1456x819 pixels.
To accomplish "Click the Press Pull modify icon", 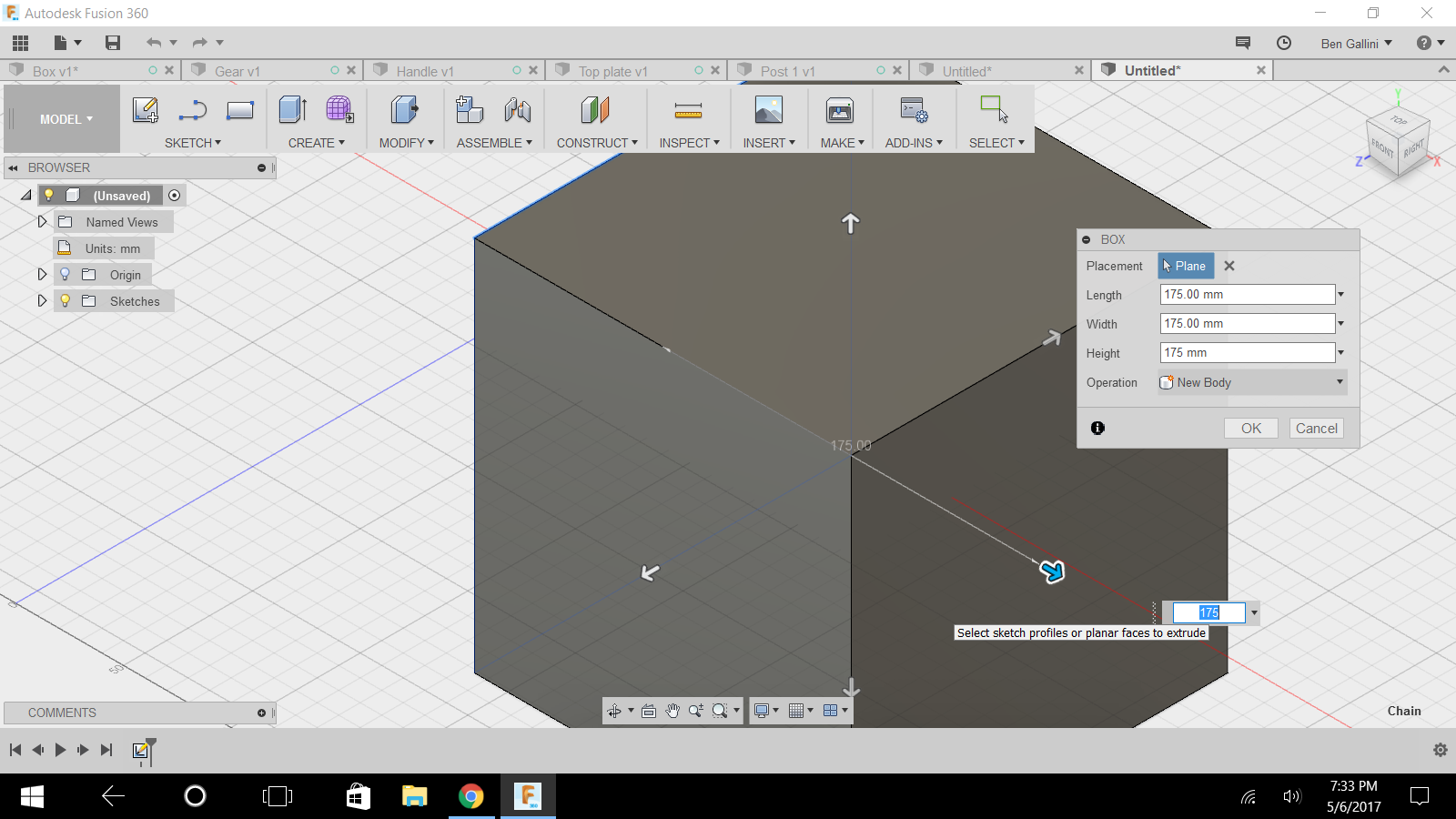I will (405, 110).
